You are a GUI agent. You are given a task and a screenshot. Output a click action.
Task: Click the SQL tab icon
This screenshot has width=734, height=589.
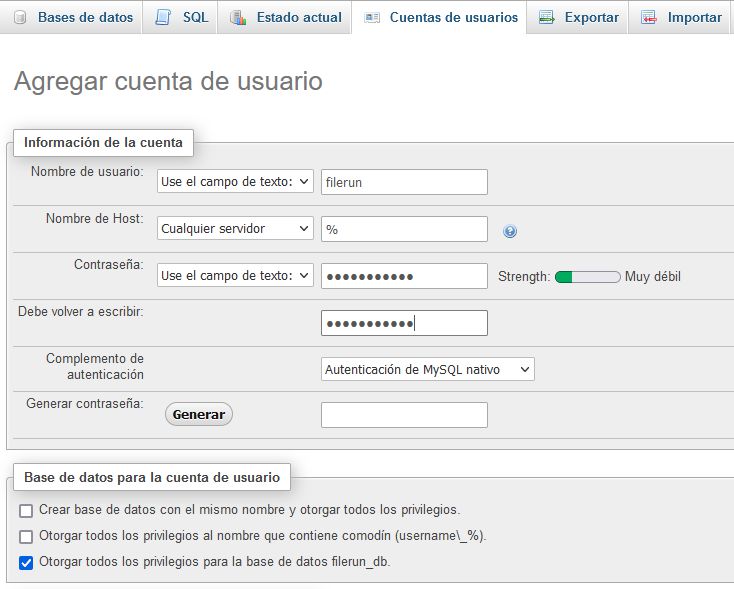coord(164,18)
